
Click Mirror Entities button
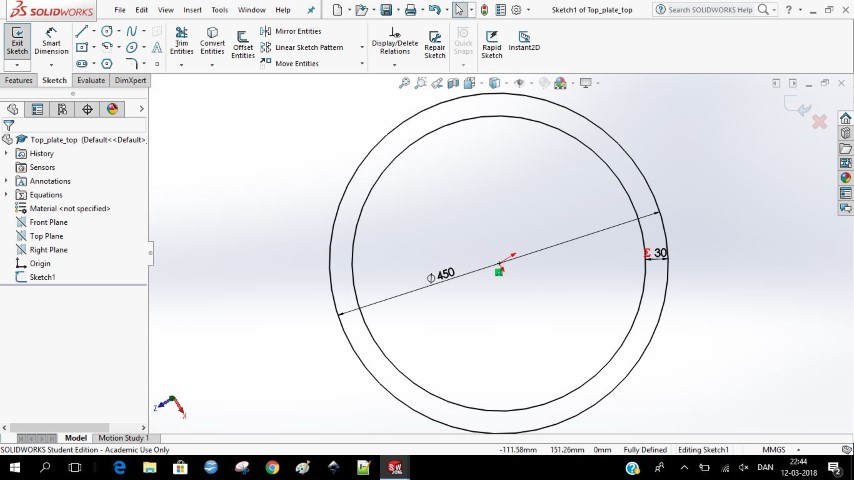click(x=291, y=31)
